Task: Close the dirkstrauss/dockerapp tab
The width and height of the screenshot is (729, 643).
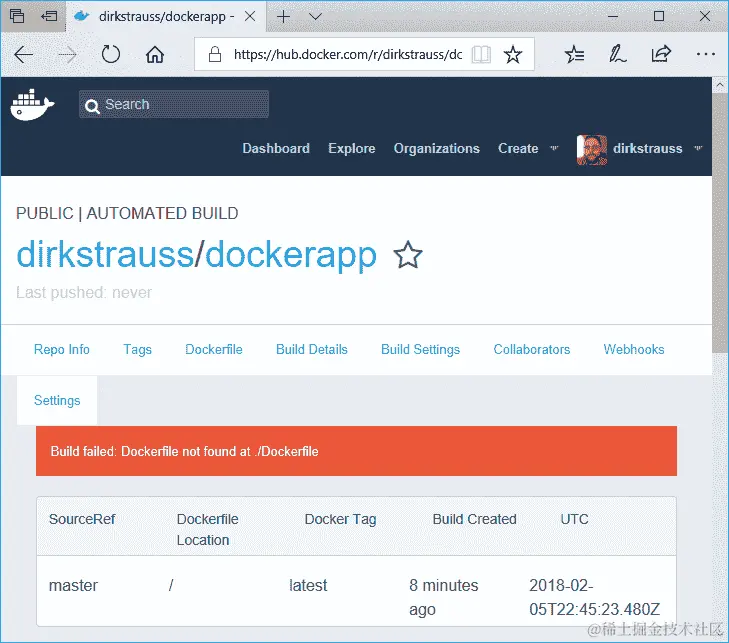Action: tap(250, 16)
